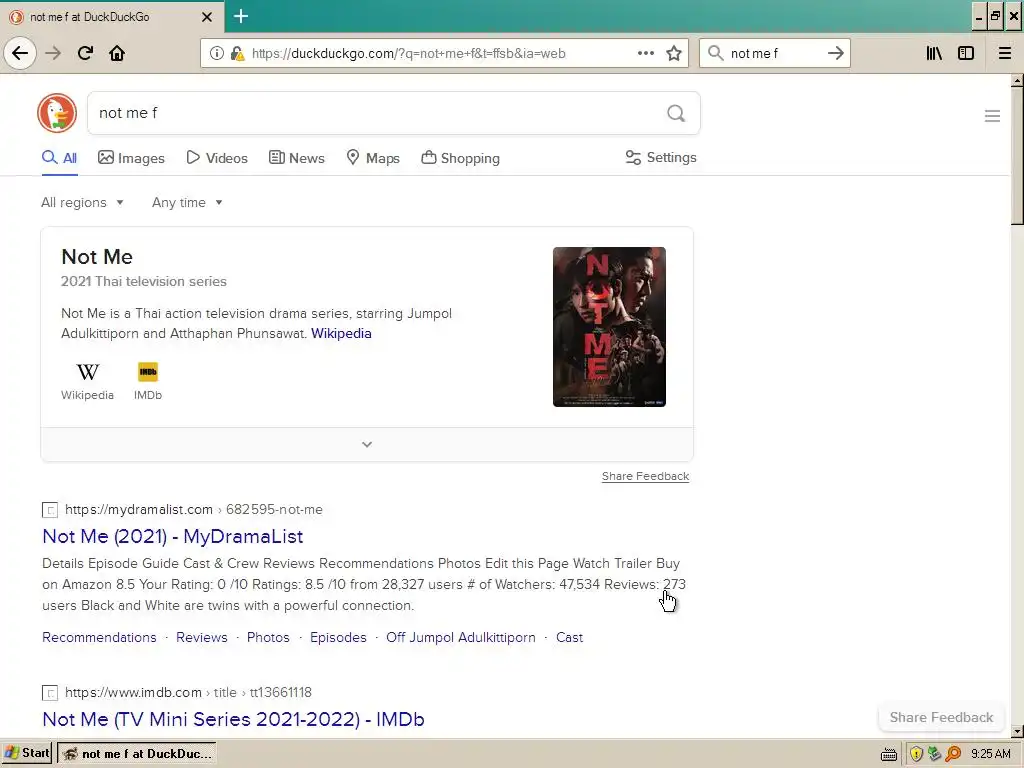
Task: Switch to the News tab
Action: pos(296,158)
